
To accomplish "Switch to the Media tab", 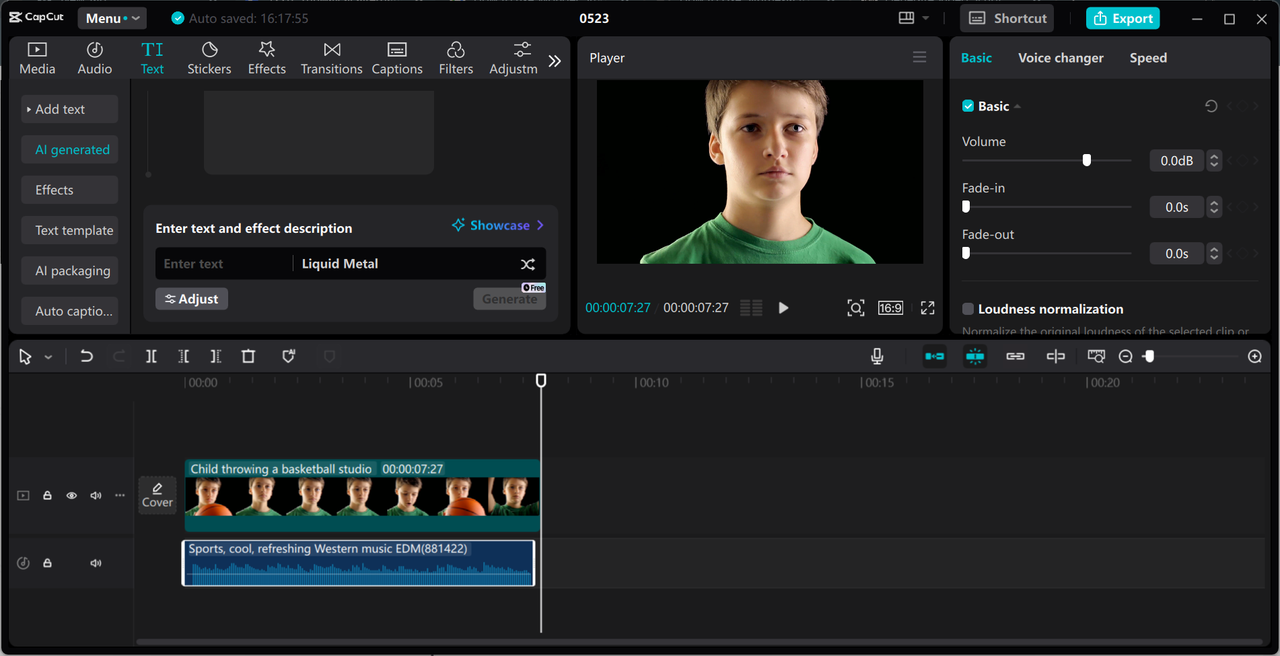I will [37, 58].
